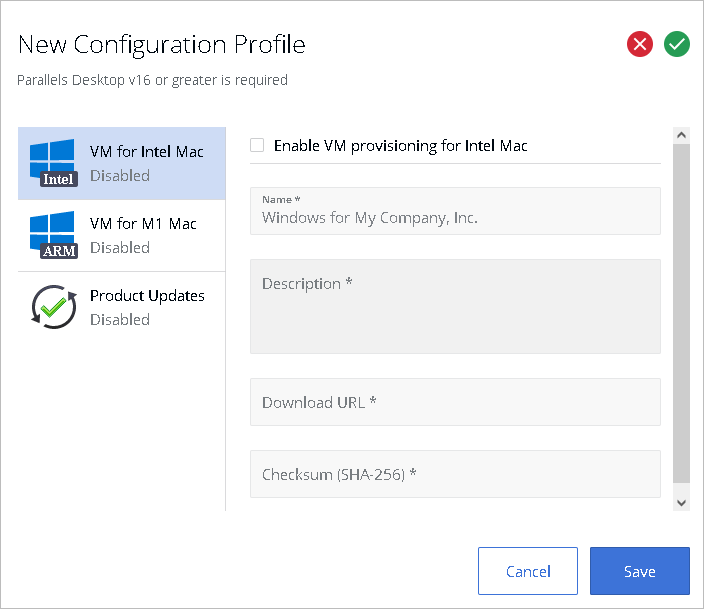
Task: Click the scrollbar up arrow
Action: tap(681, 135)
